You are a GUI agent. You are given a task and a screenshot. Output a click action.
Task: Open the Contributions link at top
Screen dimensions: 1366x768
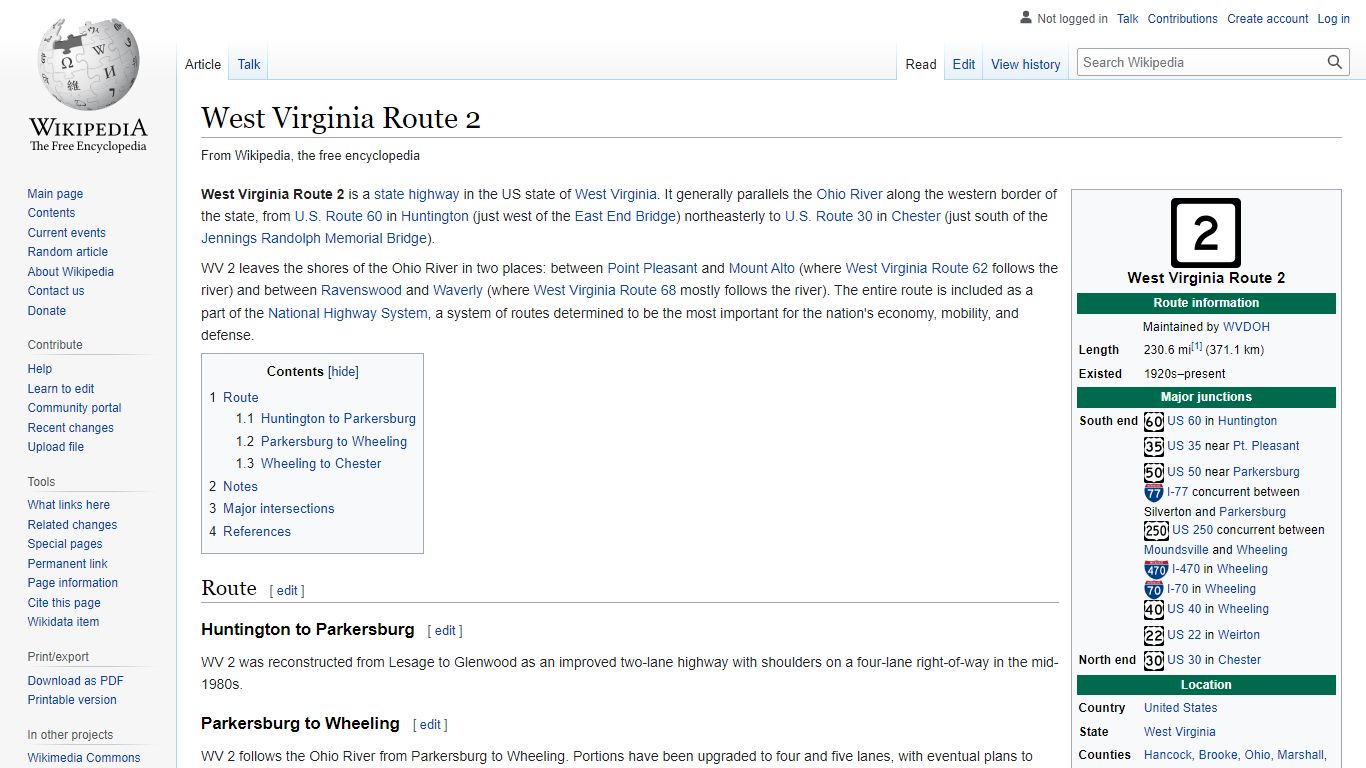pos(1183,18)
